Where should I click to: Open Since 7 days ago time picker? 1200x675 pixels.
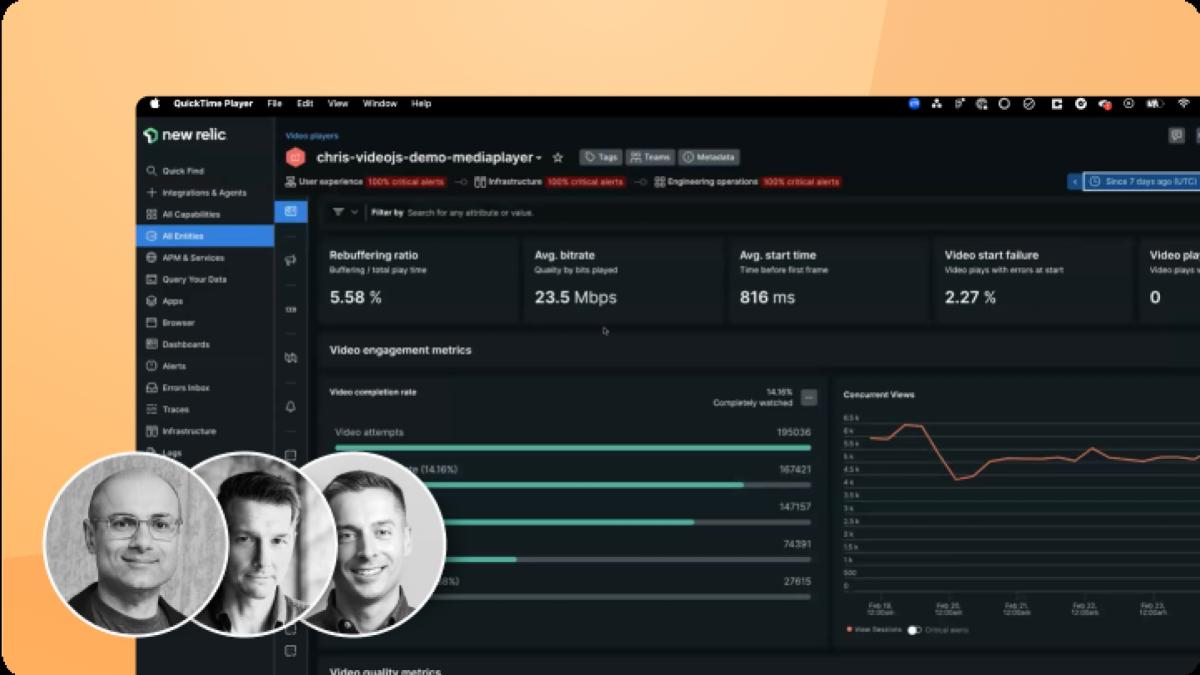click(x=1141, y=182)
